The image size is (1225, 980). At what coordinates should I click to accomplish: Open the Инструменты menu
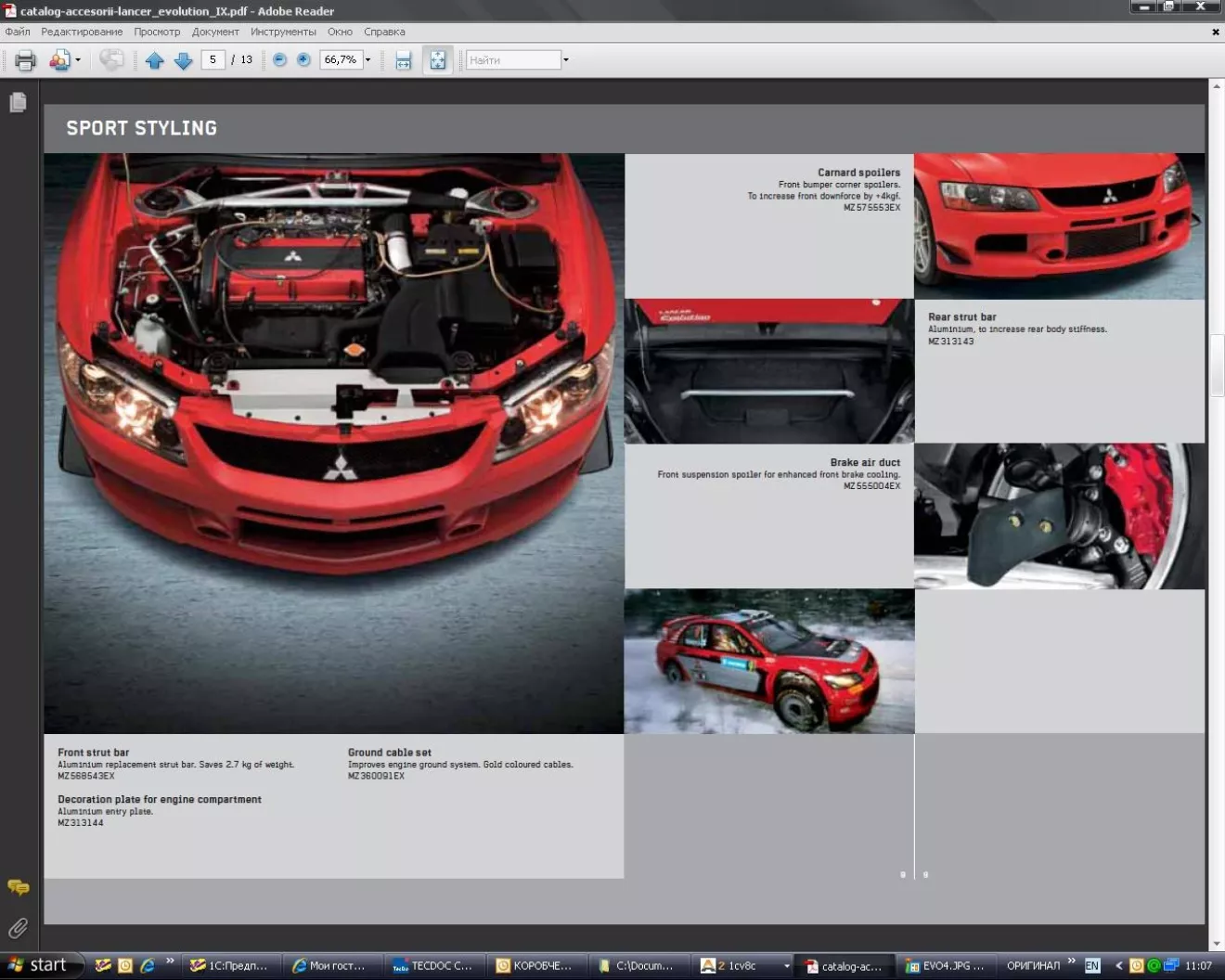tap(283, 32)
